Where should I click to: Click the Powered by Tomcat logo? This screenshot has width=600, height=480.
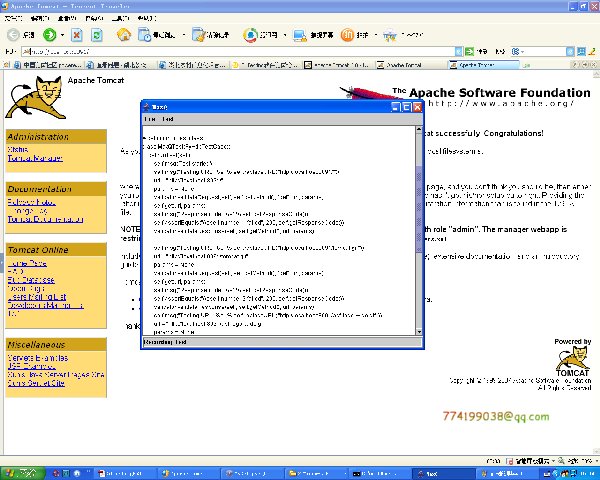coord(572,361)
